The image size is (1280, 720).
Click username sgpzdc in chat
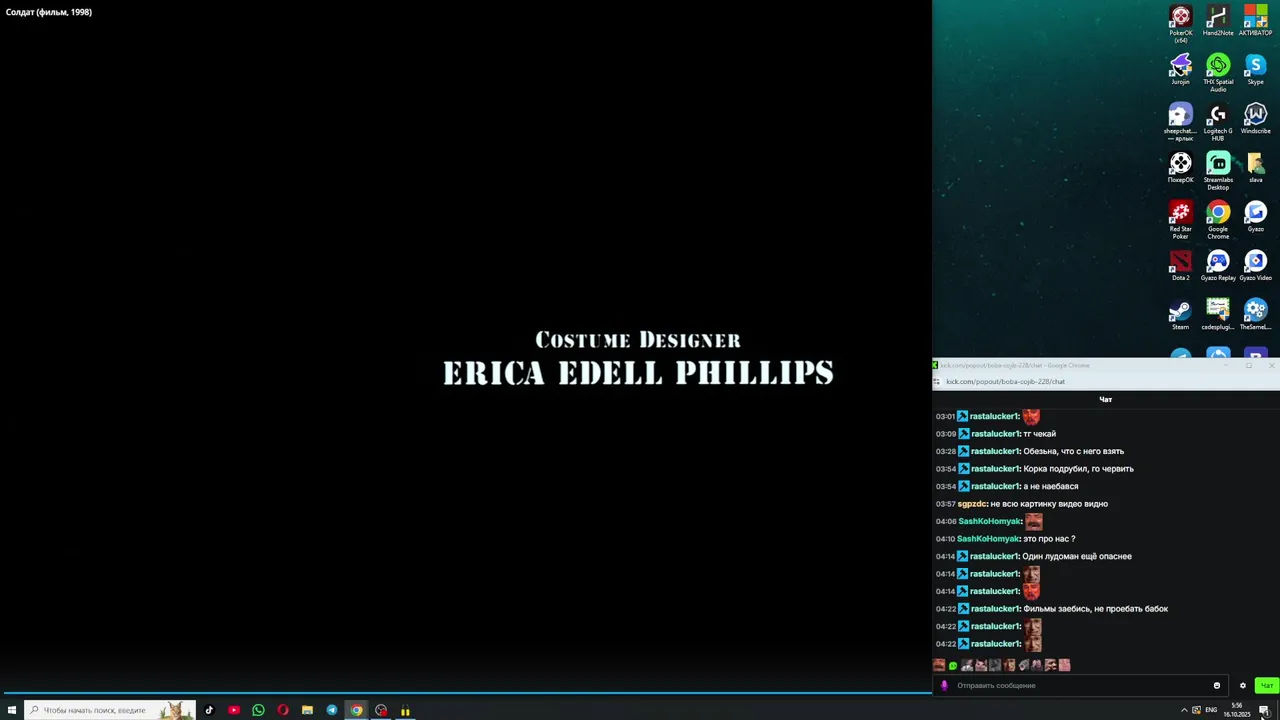[972, 504]
